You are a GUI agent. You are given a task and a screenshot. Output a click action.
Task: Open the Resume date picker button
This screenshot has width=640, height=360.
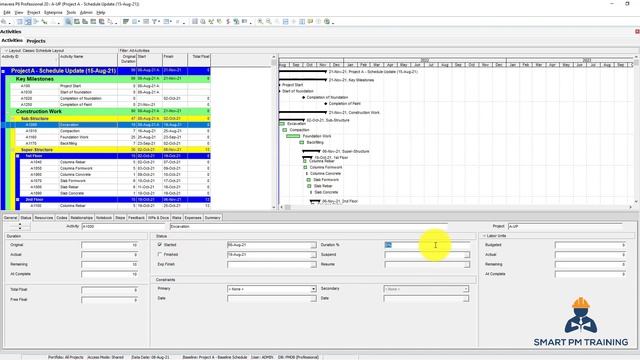pos(467,264)
